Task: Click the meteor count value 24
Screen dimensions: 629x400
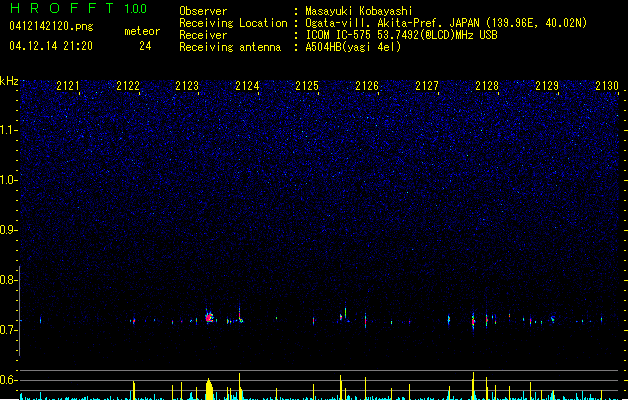Action: coord(145,46)
